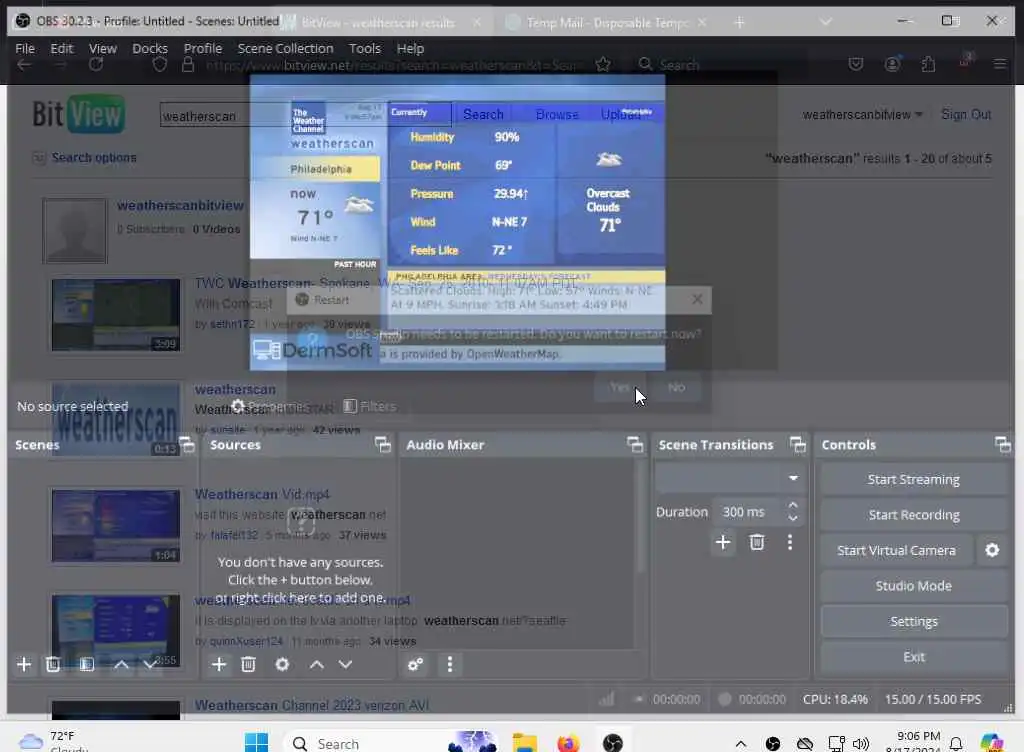Open the Scene Collection menu
Image resolution: width=1024 pixels, height=752 pixels.
click(x=285, y=48)
